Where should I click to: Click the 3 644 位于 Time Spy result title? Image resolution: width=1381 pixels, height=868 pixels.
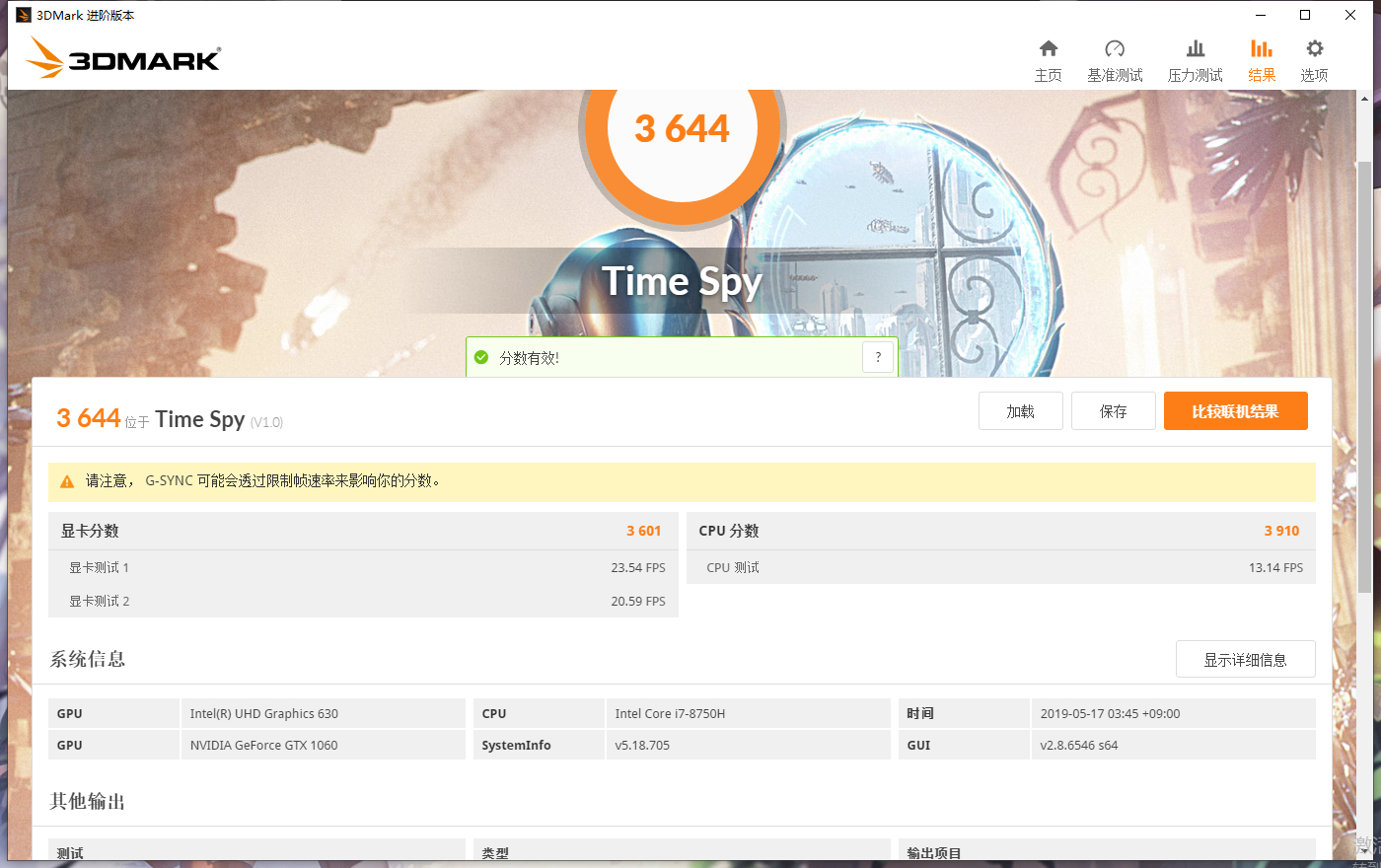tap(170, 419)
